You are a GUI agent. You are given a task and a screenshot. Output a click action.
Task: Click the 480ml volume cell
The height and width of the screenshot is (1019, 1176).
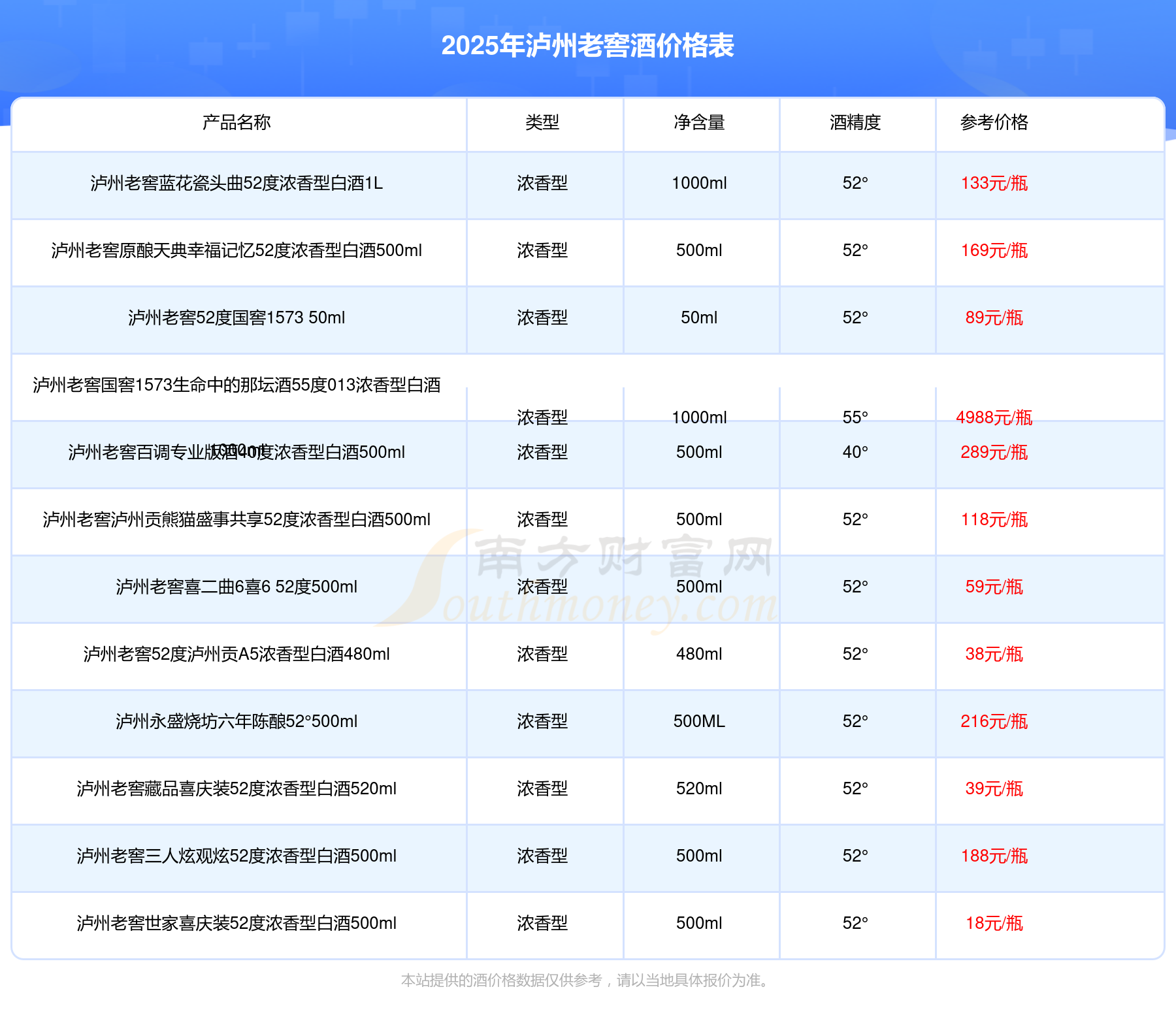[699, 654]
